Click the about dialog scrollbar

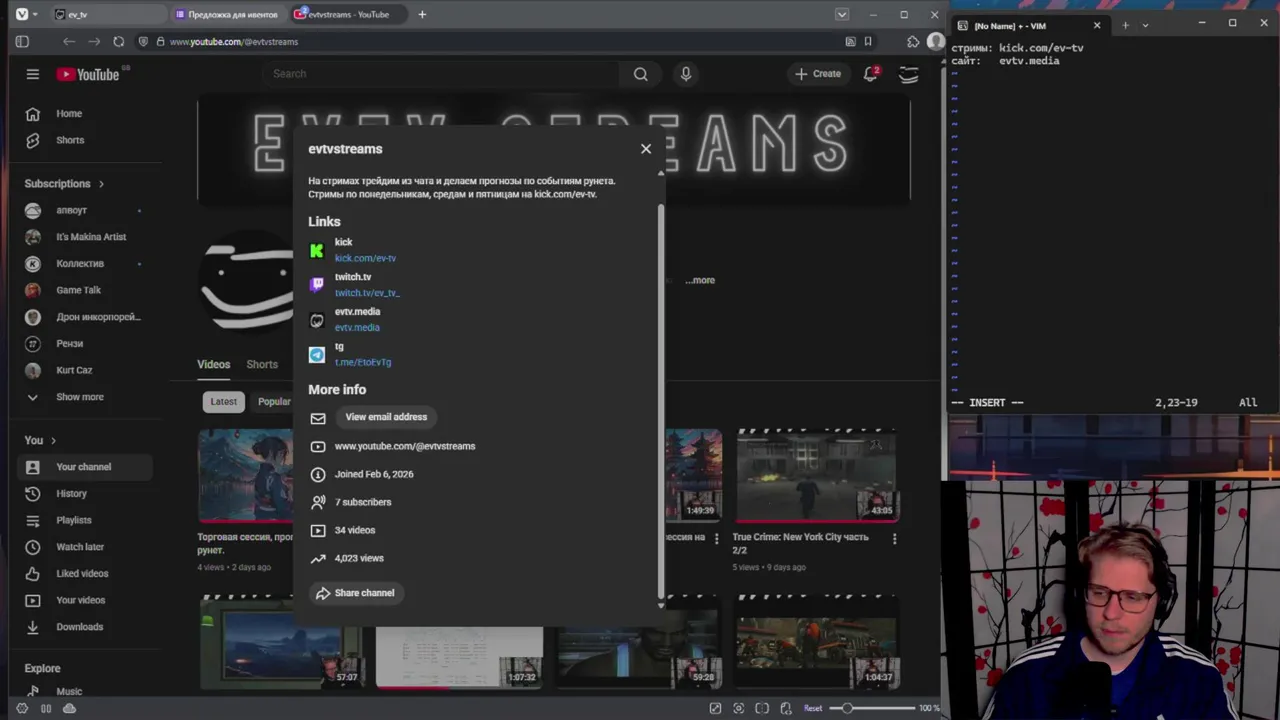660,400
